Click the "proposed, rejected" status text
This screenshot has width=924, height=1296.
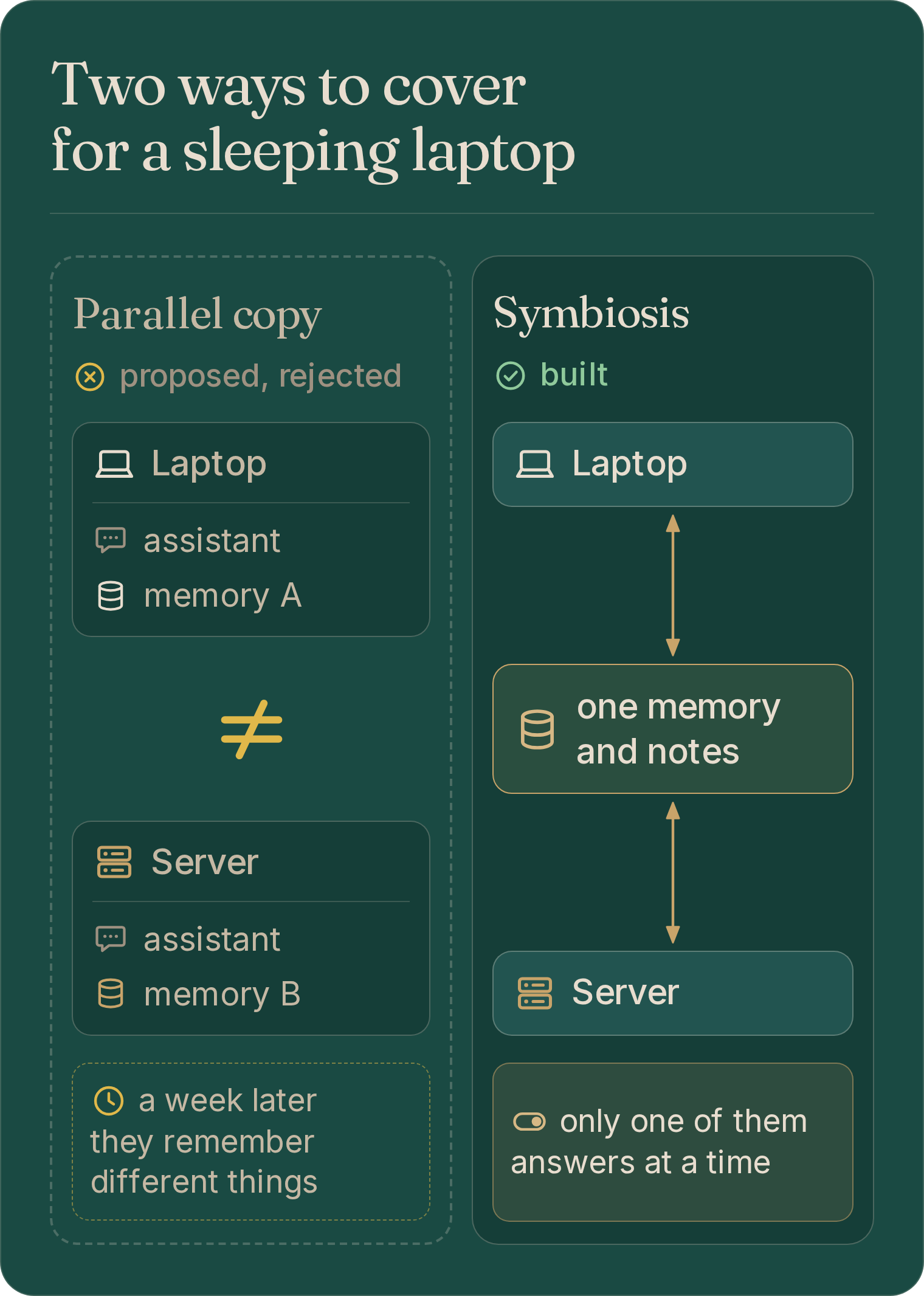(261, 376)
